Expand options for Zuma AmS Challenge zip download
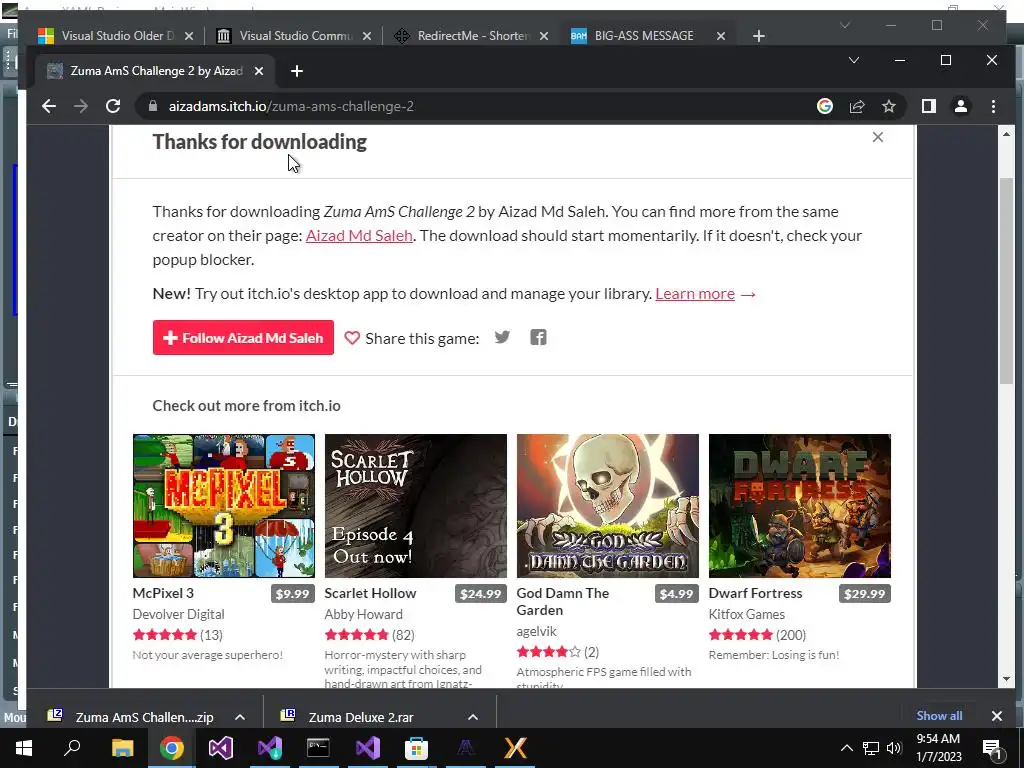The height and width of the screenshot is (768, 1024). pyautogui.click(x=240, y=717)
